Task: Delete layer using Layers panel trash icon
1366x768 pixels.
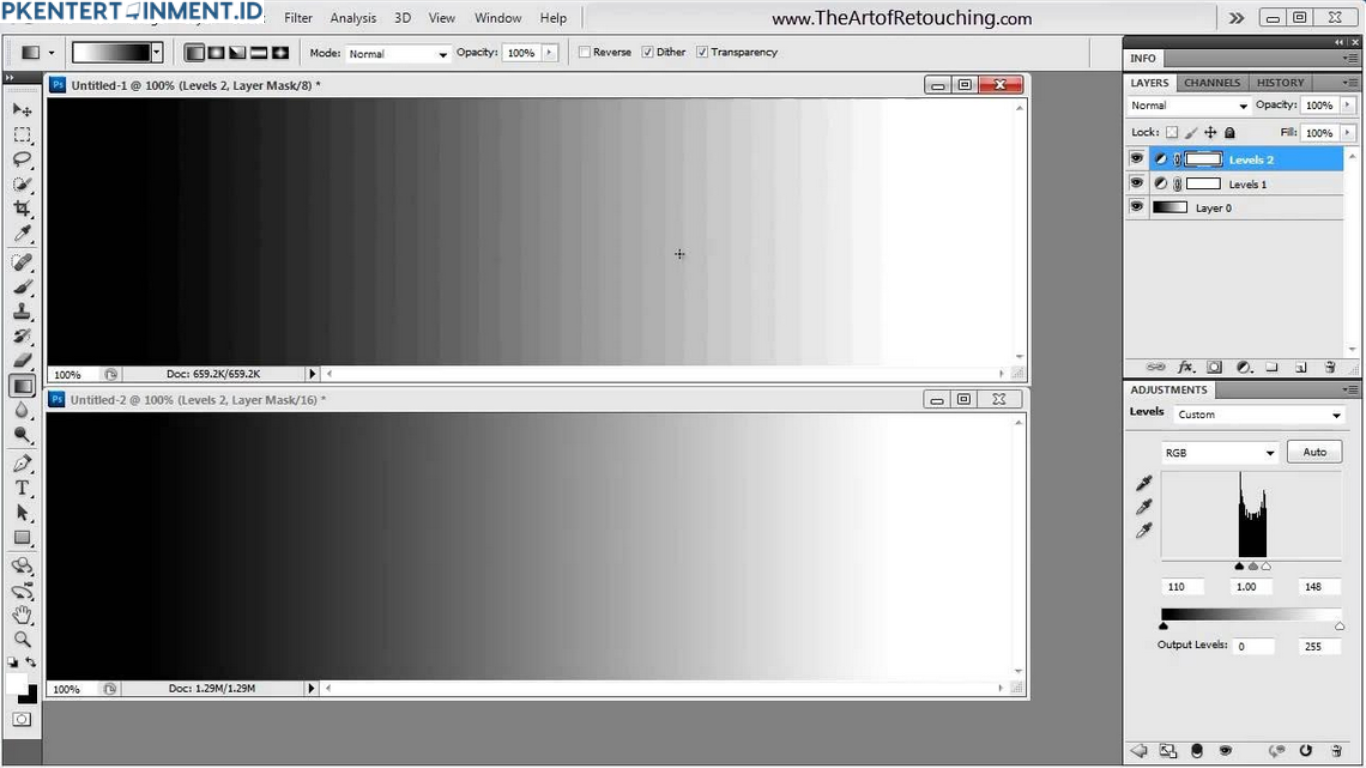Action: click(1330, 367)
